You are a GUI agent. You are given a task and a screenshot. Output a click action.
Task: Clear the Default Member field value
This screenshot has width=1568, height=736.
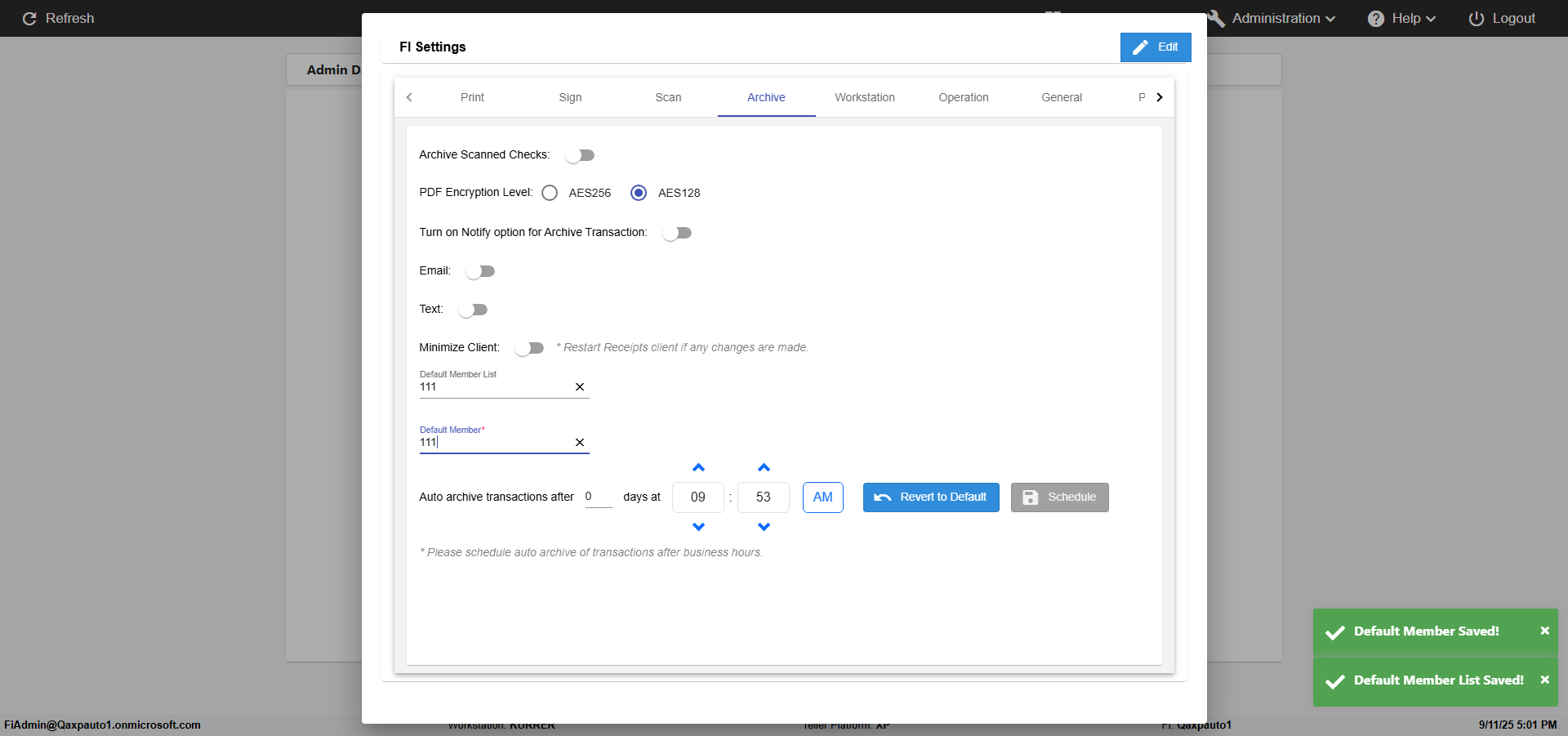[x=580, y=443]
